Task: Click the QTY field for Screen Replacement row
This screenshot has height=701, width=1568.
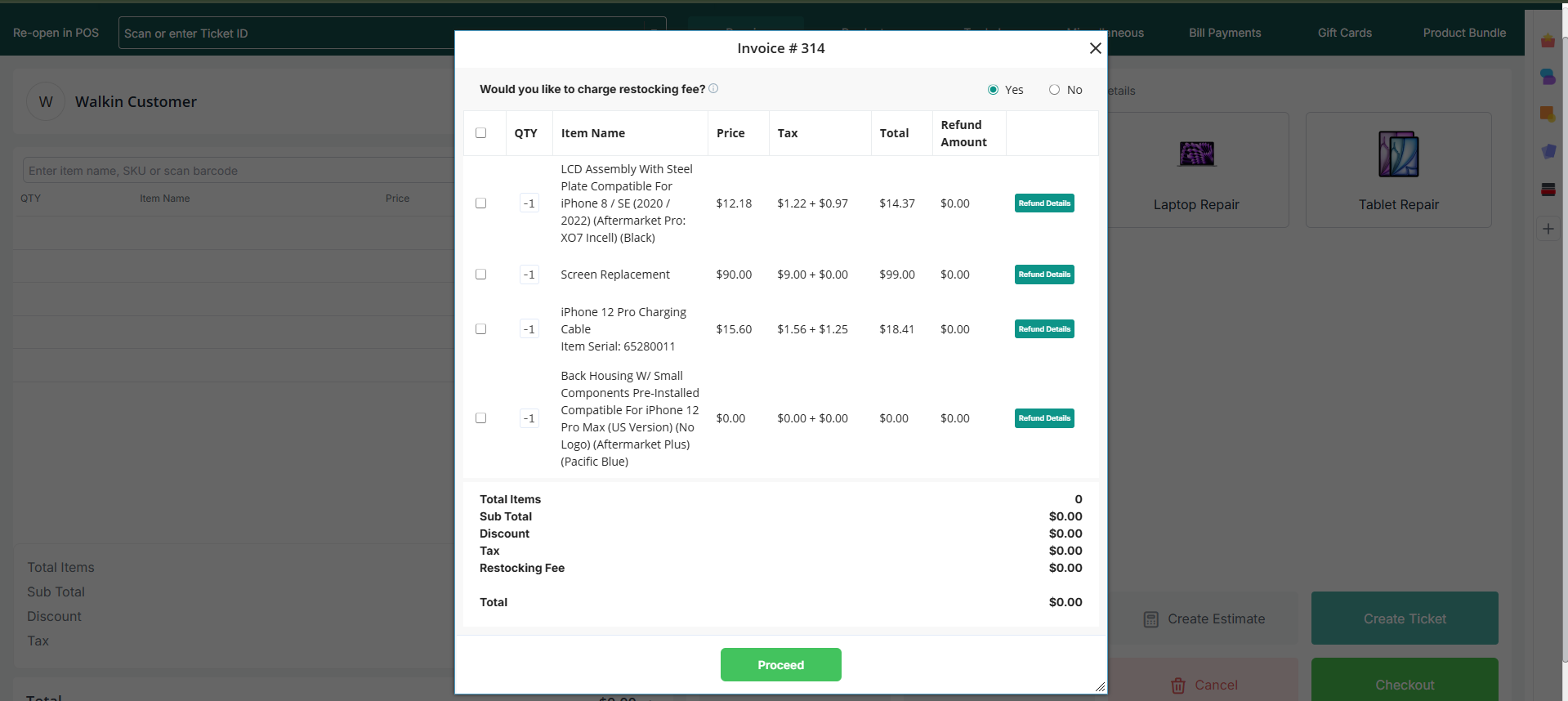Action: (x=529, y=275)
